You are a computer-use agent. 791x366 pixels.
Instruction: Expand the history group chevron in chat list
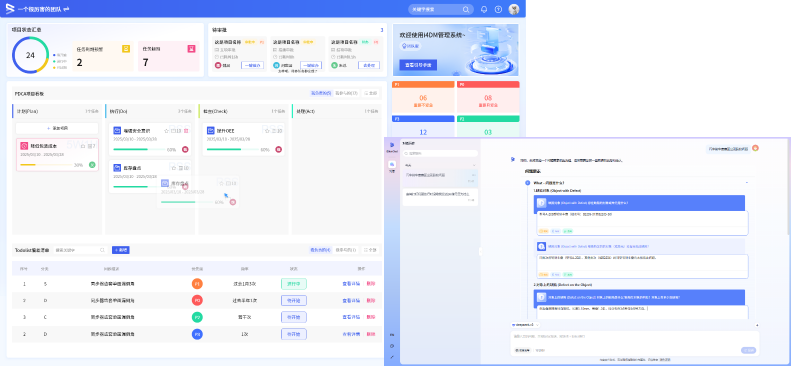pos(474,165)
